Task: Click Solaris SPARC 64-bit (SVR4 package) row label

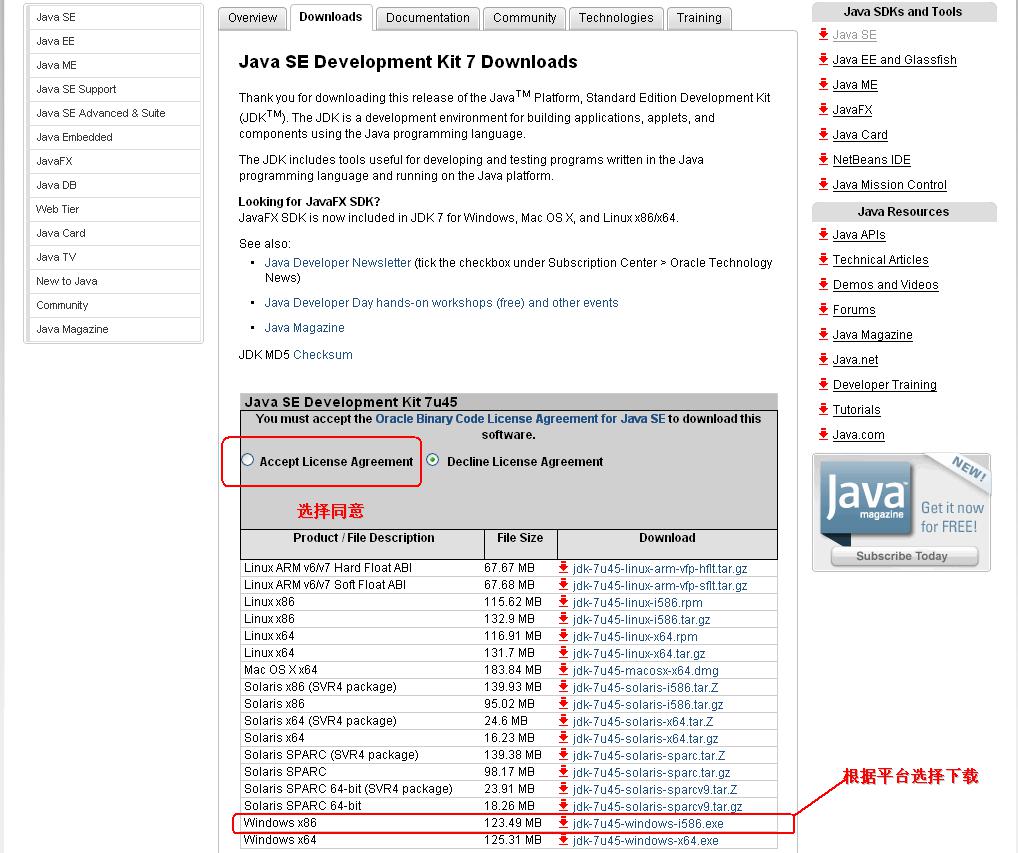Action: (348, 789)
